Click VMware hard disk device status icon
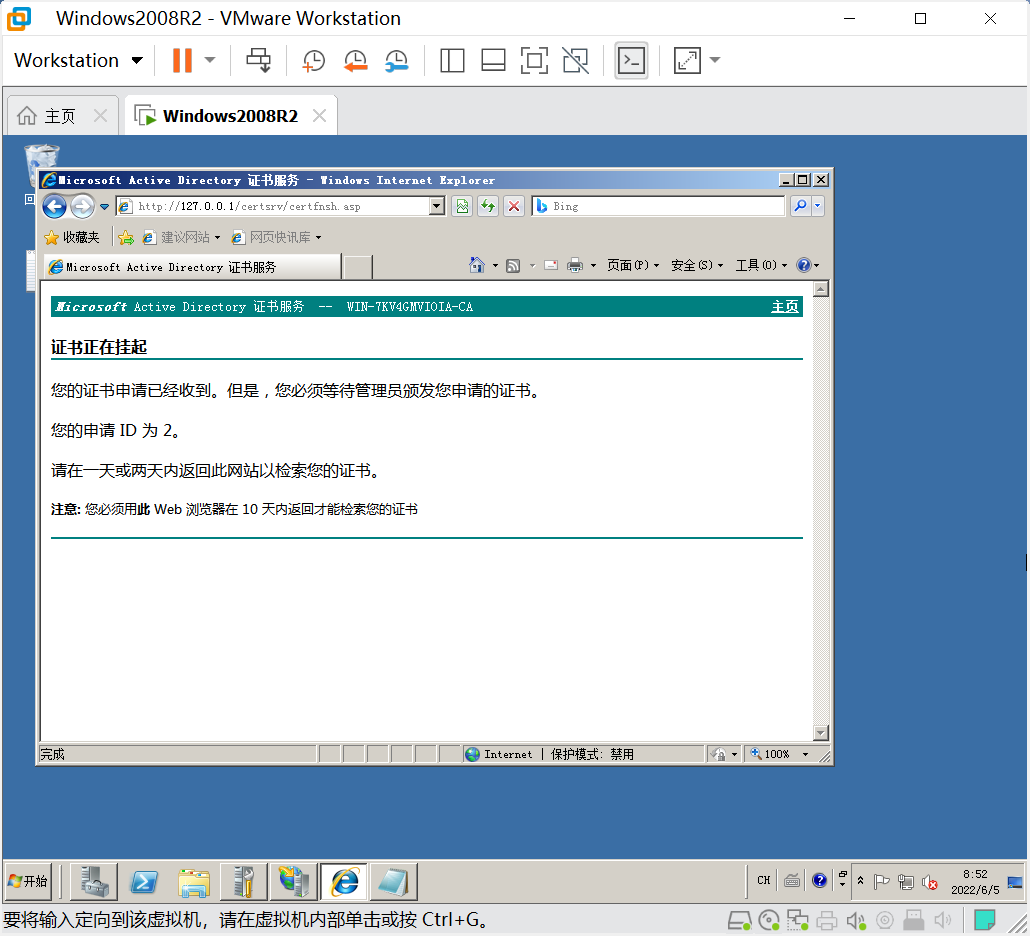This screenshot has width=1030, height=936. (739, 920)
